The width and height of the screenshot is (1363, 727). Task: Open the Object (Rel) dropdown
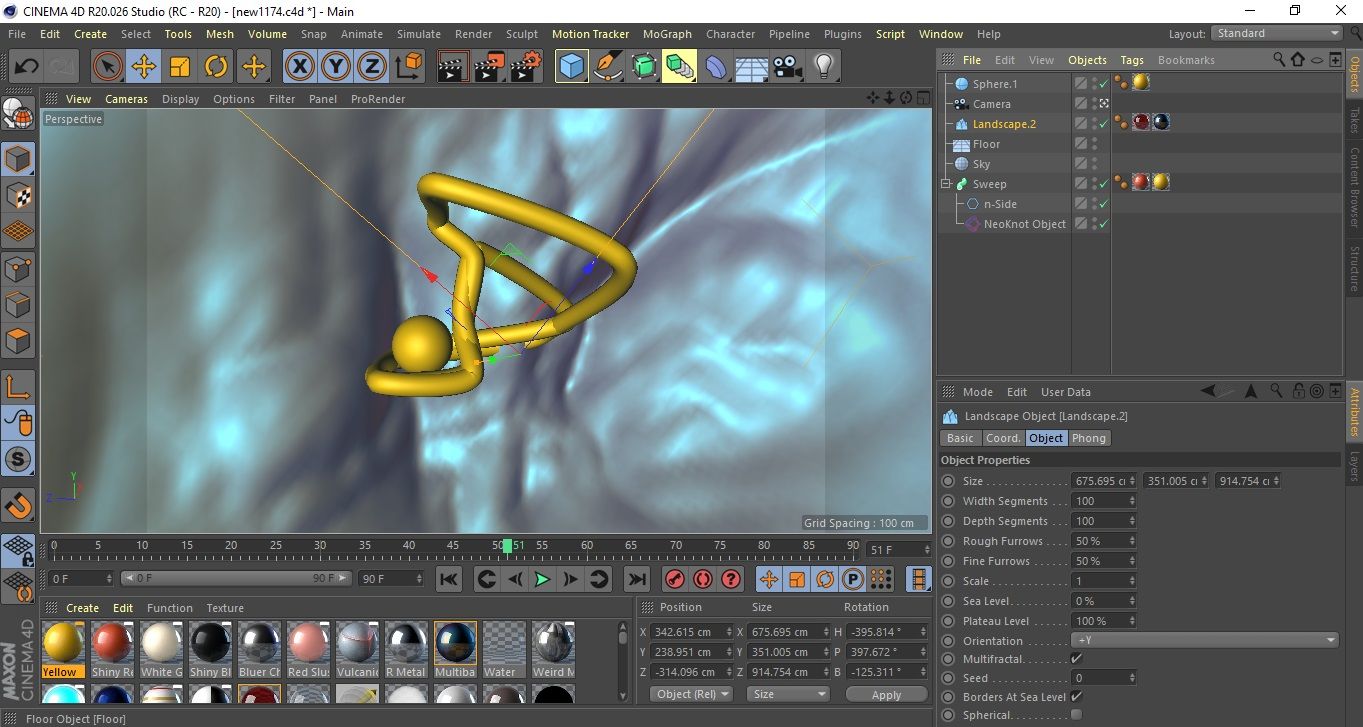tap(690, 694)
